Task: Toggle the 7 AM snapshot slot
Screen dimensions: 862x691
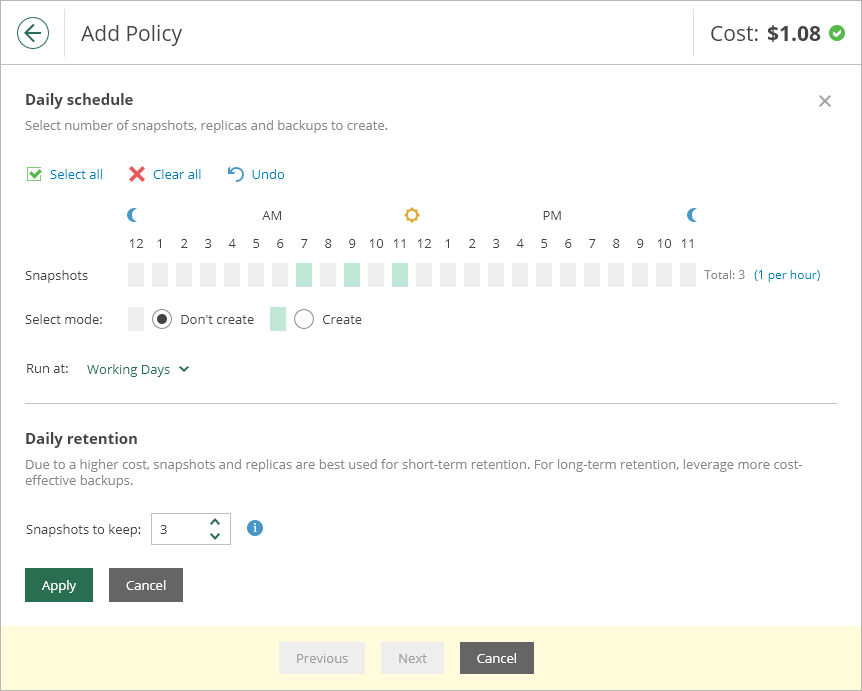Action: pyautogui.click(x=304, y=275)
